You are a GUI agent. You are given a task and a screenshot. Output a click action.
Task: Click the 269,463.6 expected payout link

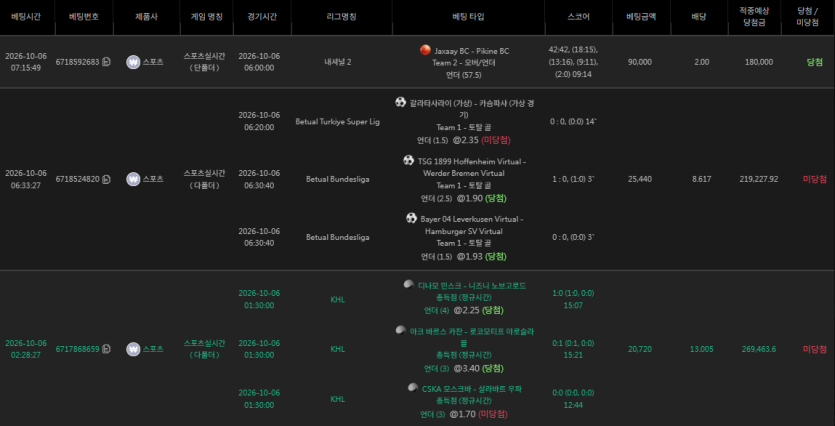tap(758, 349)
